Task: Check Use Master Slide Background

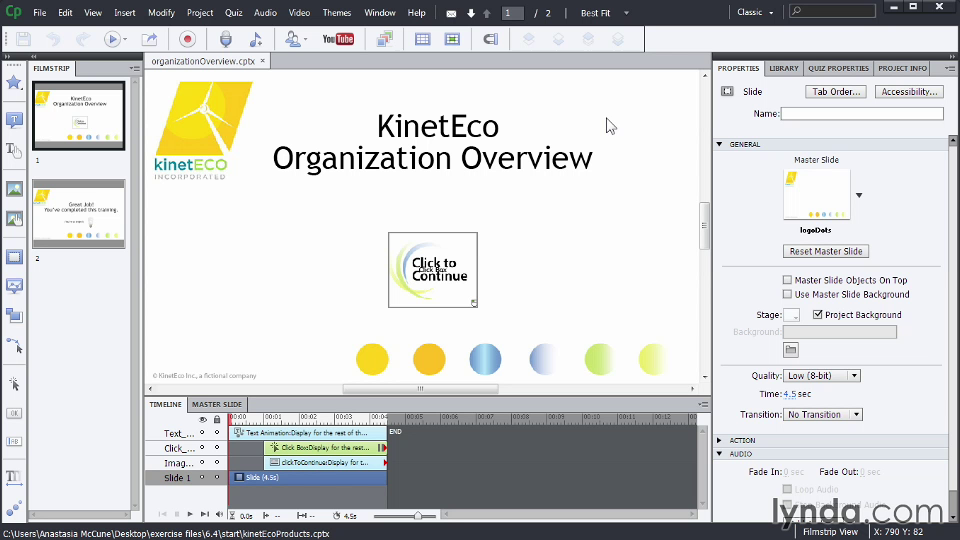Action: 787,294
